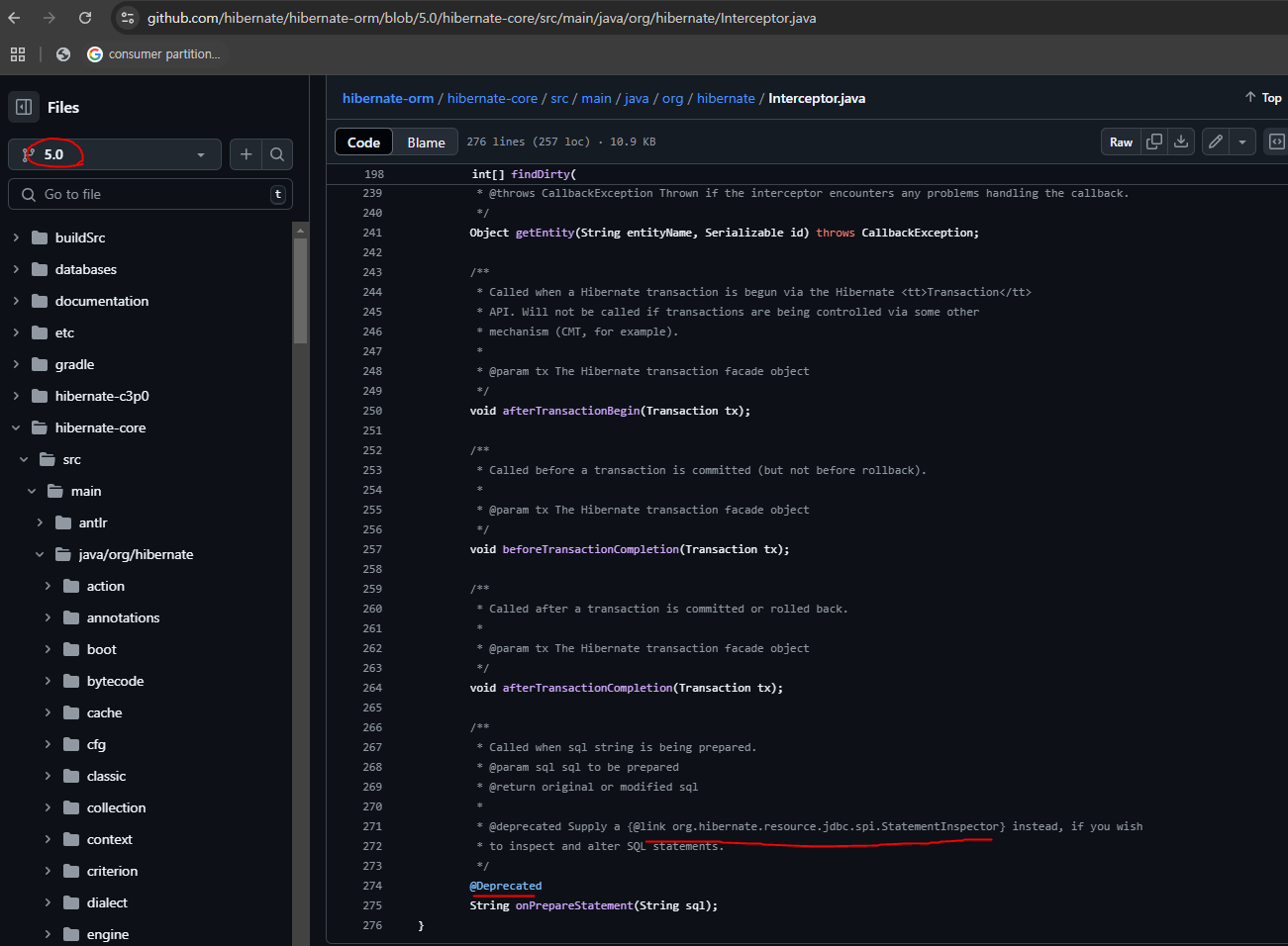Download the raw file
This screenshot has width=1288, height=946.
(x=1181, y=142)
